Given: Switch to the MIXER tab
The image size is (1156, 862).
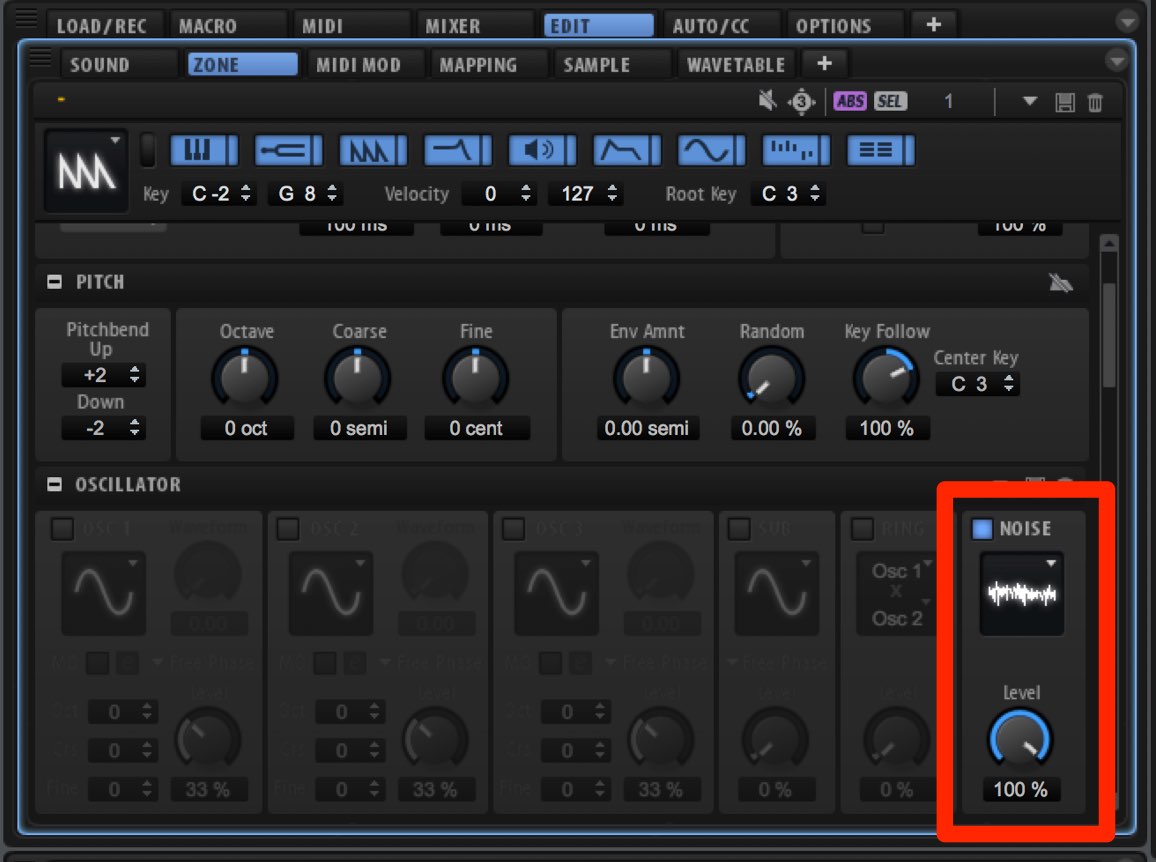Looking at the screenshot, I should (474, 25).
